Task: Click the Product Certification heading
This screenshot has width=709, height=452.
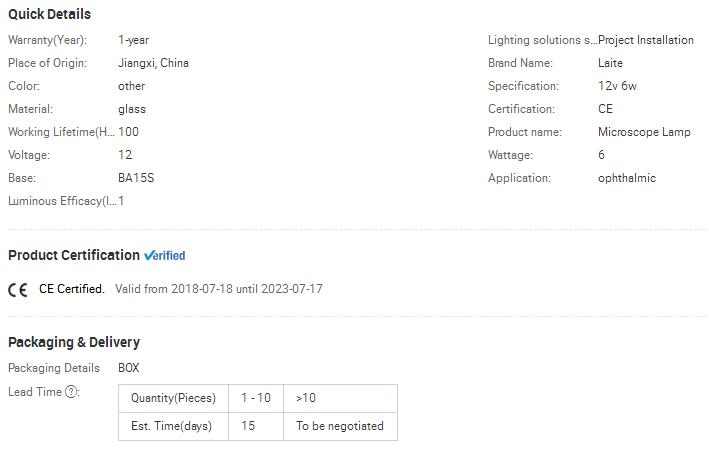Action: 74,255
